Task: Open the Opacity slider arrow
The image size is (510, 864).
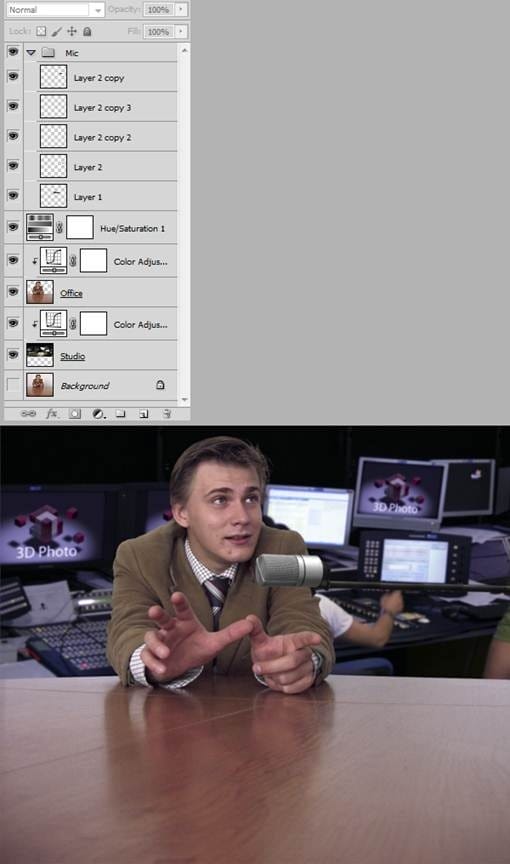Action: (181, 9)
